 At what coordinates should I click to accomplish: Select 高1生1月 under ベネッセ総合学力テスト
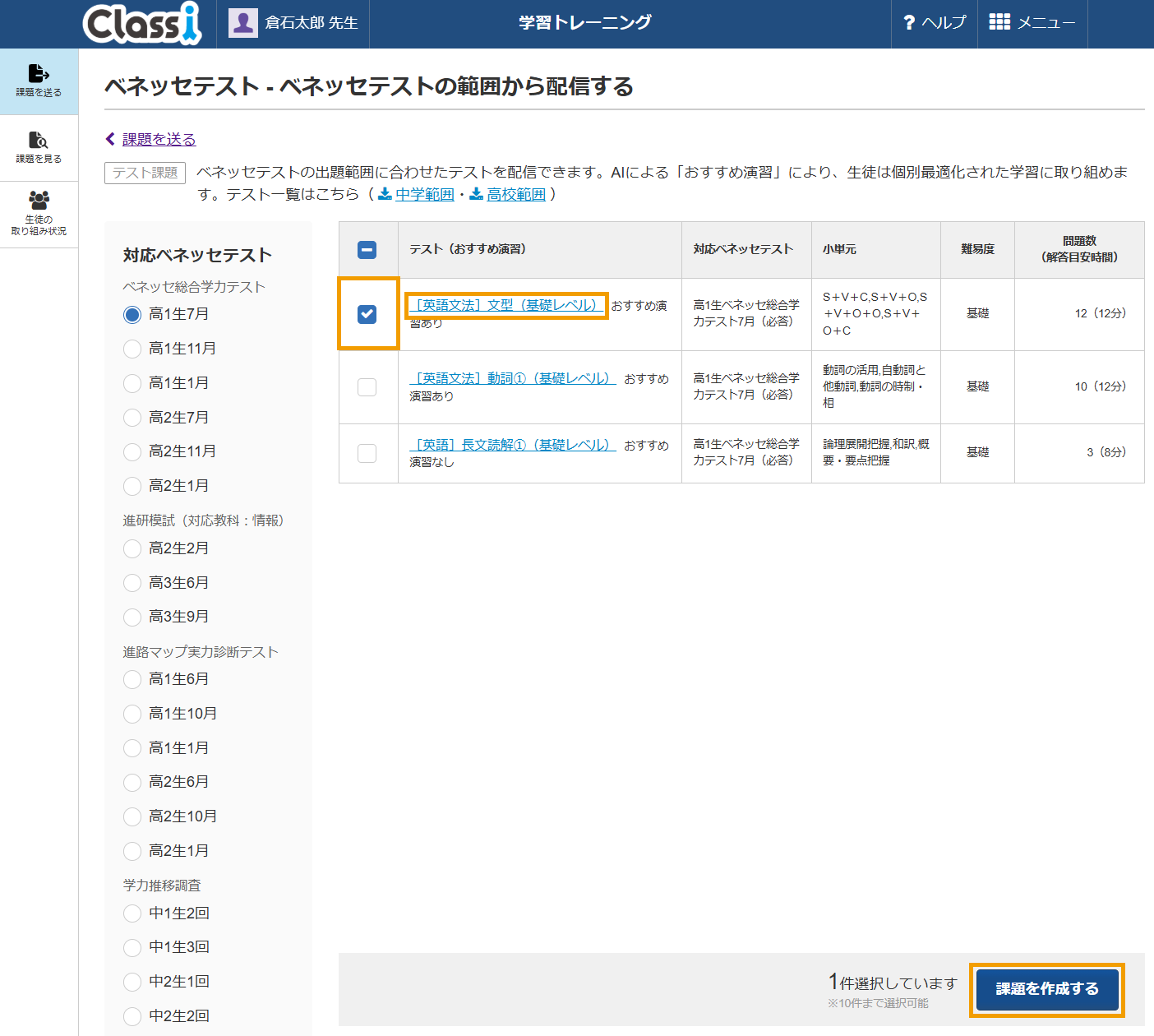(x=132, y=383)
